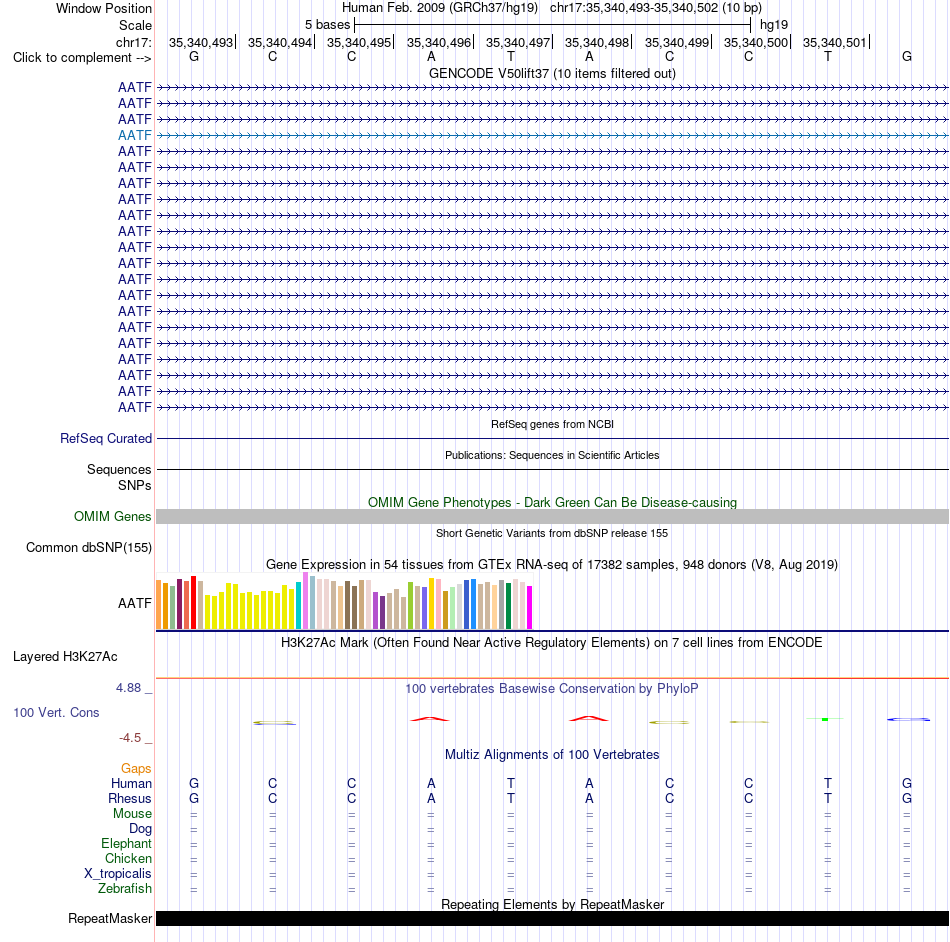The height and width of the screenshot is (942, 950).
Task: Click the light-blue highlighted AATF transcript label
Action: pyautogui.click(x=135, y=135)
